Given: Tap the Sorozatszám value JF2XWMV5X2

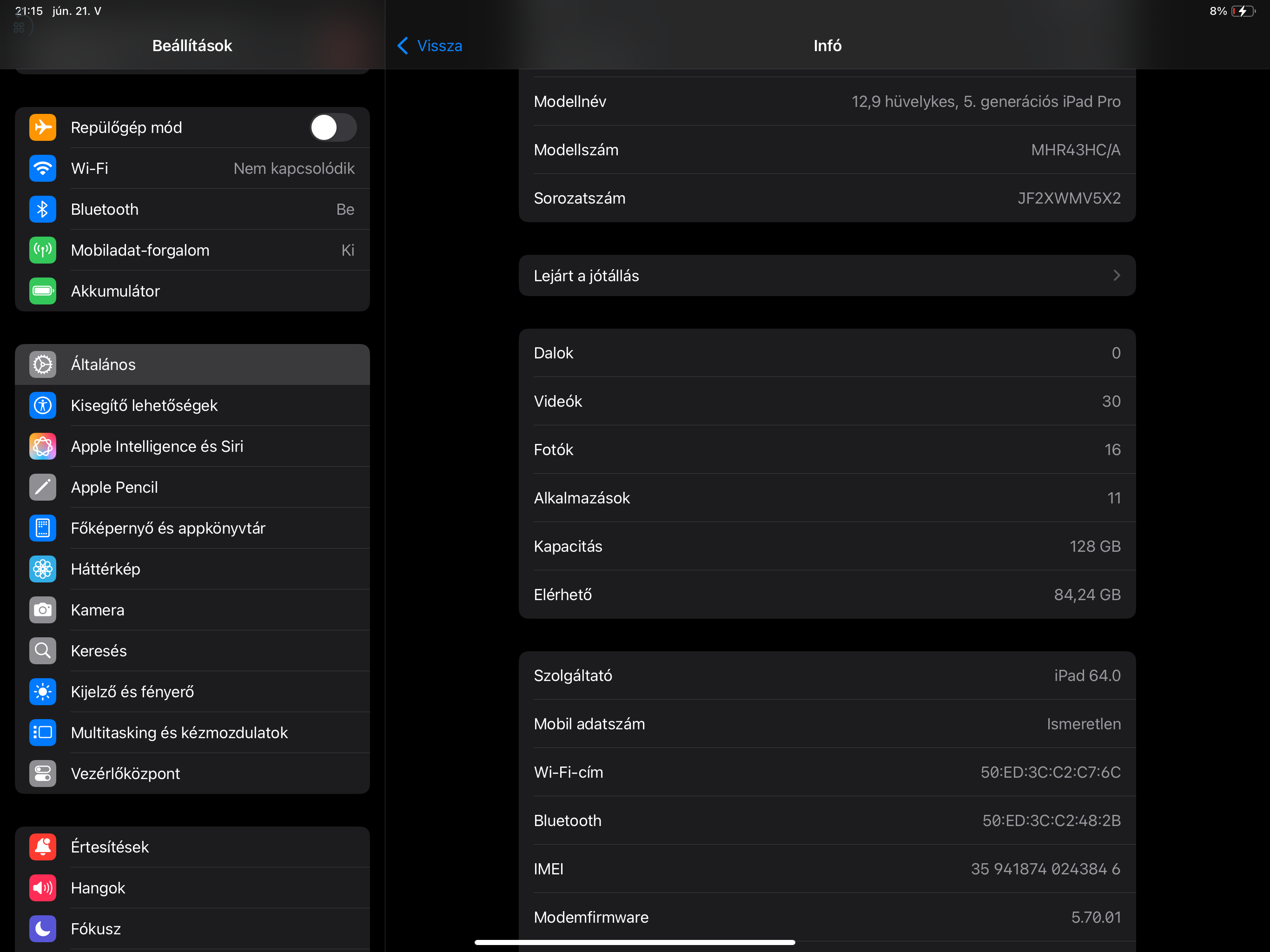Looking at the screenshot, I should pos(1069,198).
